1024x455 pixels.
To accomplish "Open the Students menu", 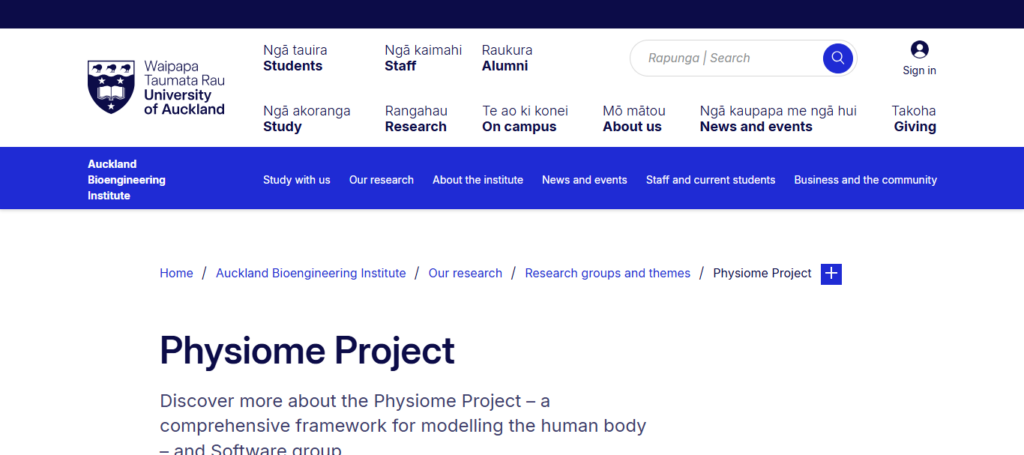I will pos(295,58).
